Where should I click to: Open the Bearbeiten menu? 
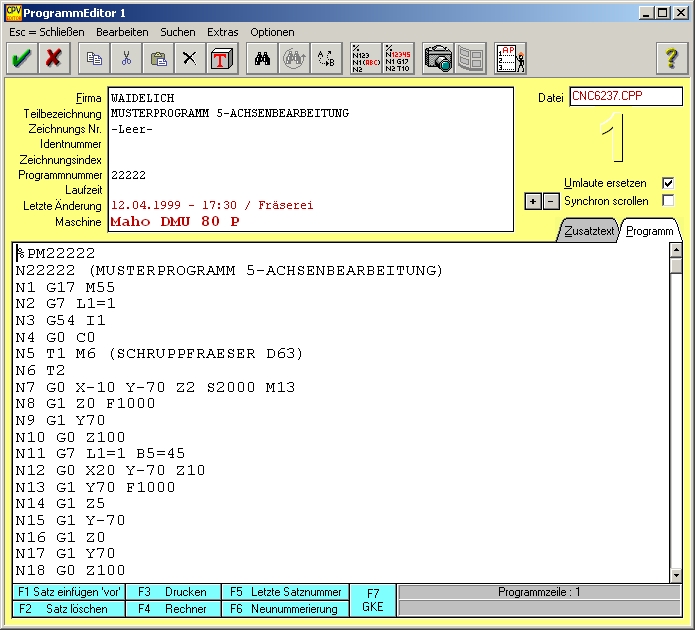click(122, 32)
